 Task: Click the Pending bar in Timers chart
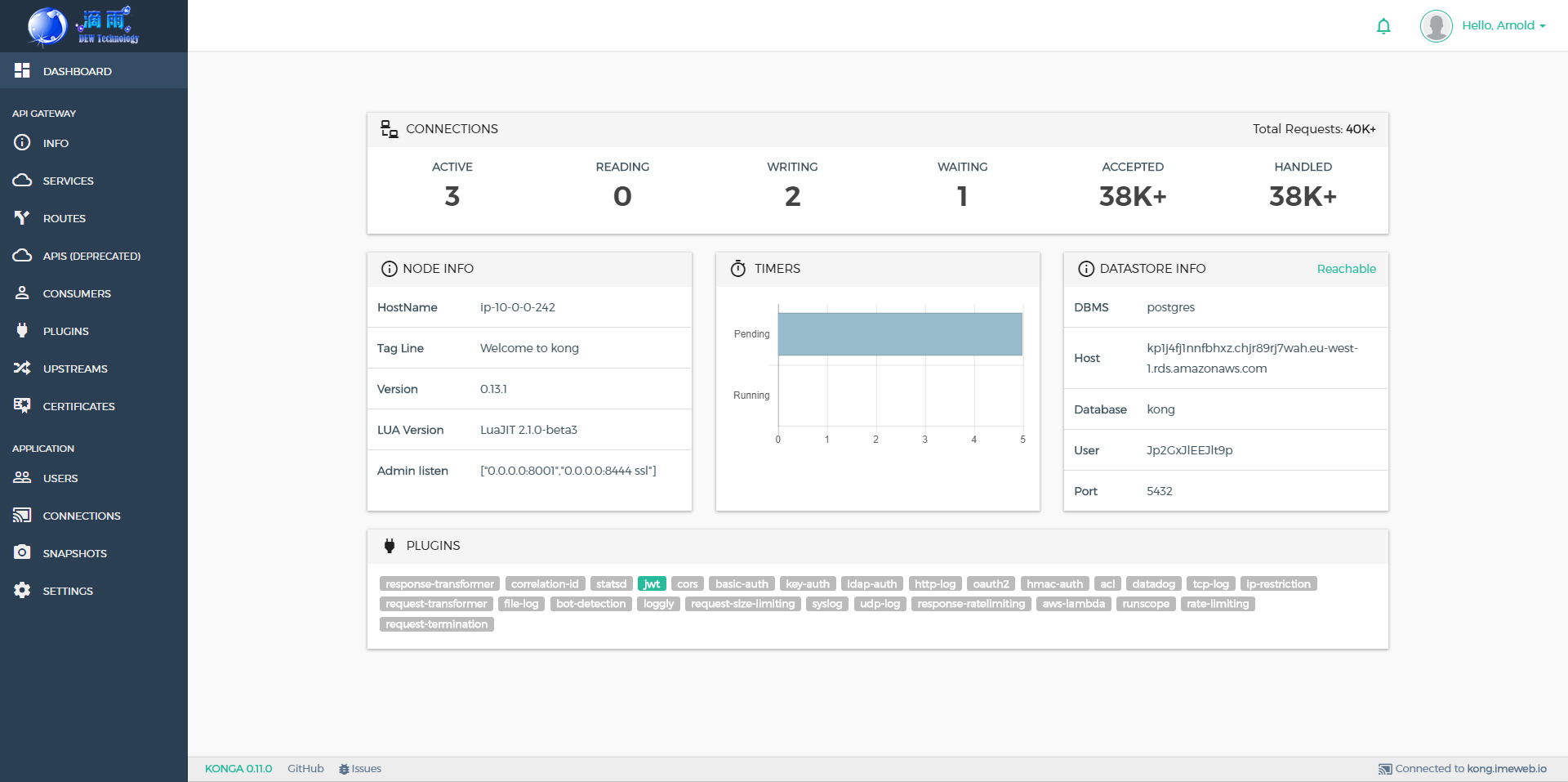click(900, 334)
